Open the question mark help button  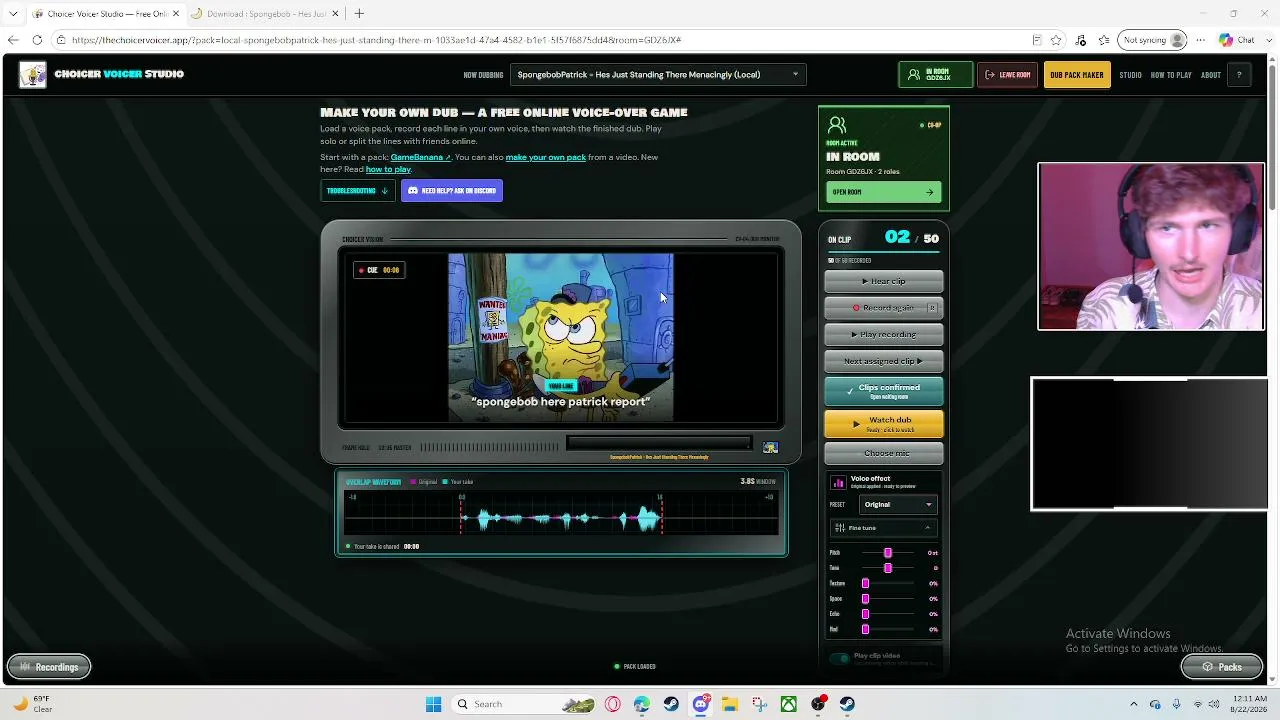[x=1239, y=75]
